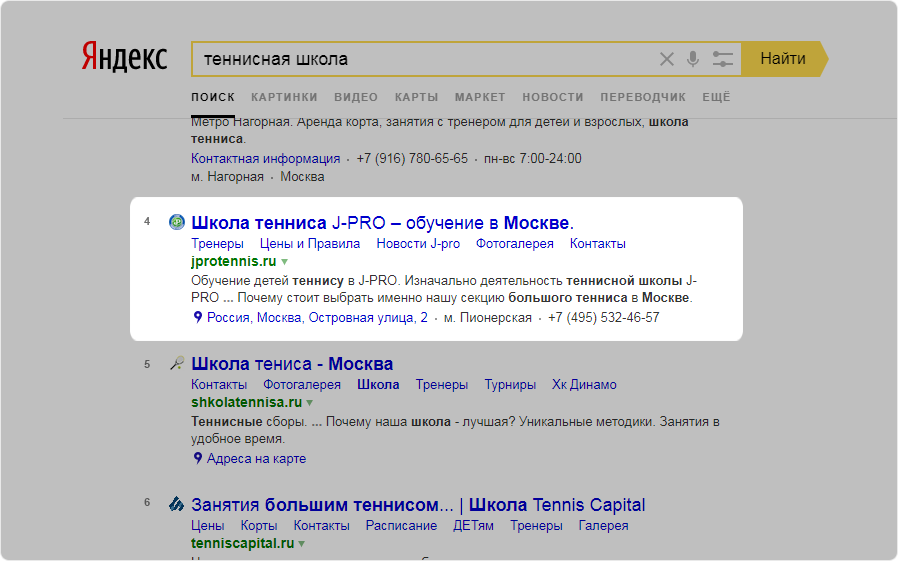
Task: Open the Ещё menu
Action: pyautogui.click(x=716, y=97)
